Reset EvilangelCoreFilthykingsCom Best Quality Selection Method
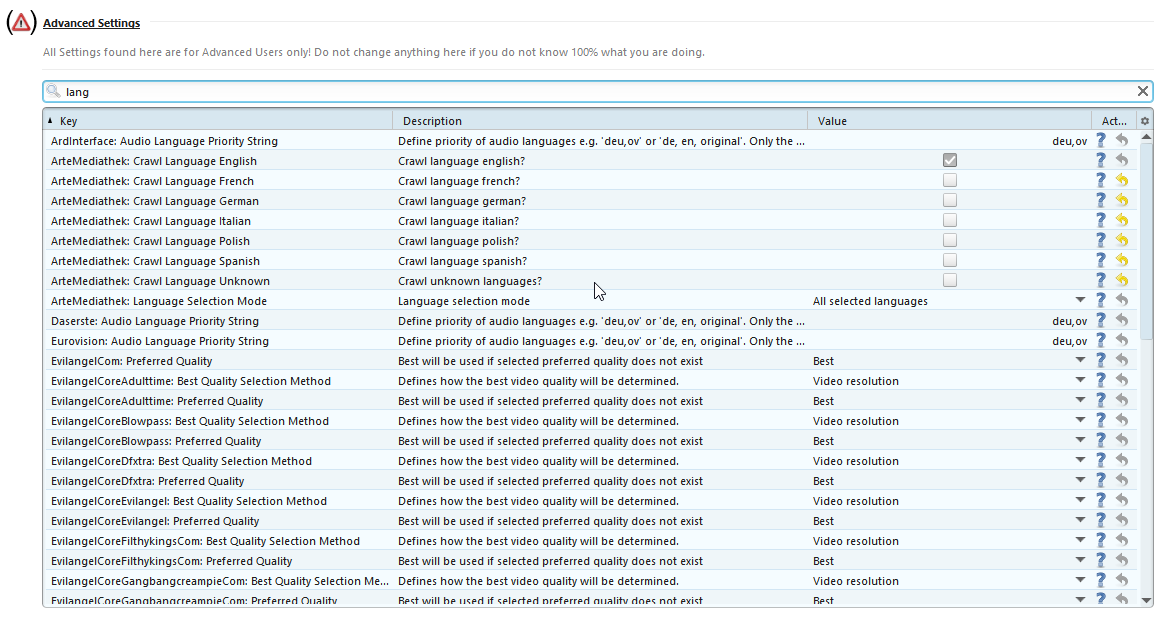Viewport: 1160px width, 618px height. coord(1122,540)
